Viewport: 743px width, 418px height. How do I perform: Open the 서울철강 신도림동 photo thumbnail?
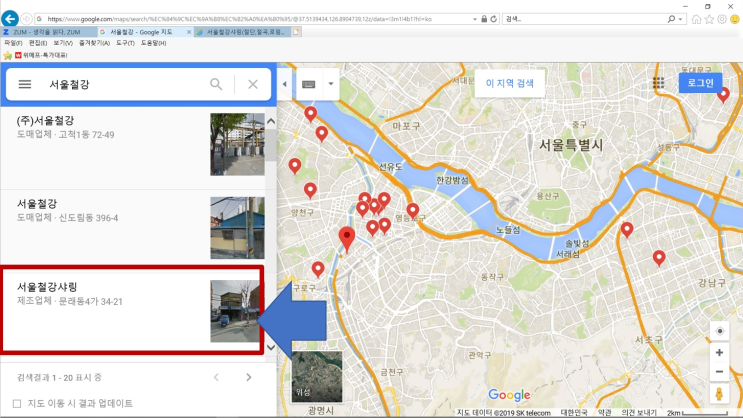click(237, 227)
